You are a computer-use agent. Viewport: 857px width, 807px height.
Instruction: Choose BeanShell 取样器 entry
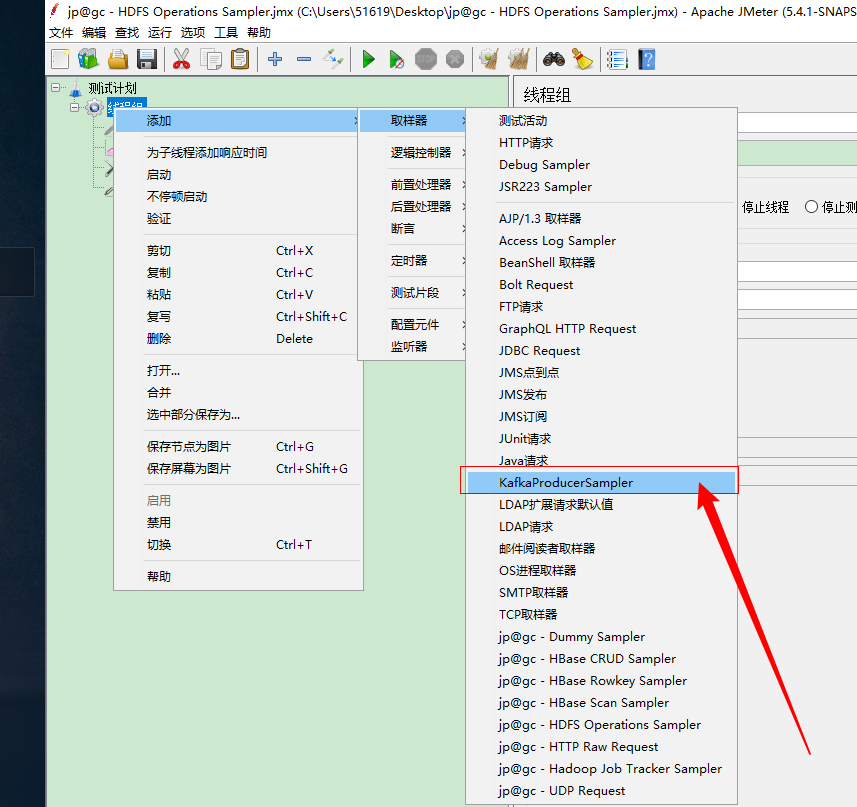click(x=601, y=263)
